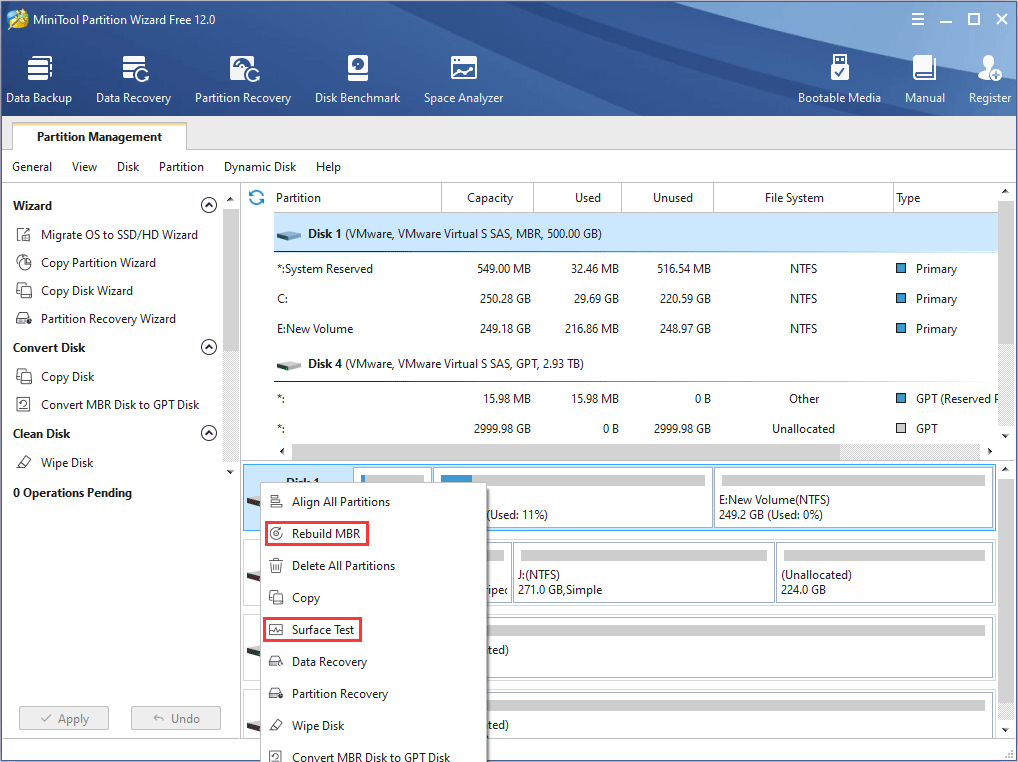
Task: Click the Primary type swatch for C:
Action: coord(900,298)
